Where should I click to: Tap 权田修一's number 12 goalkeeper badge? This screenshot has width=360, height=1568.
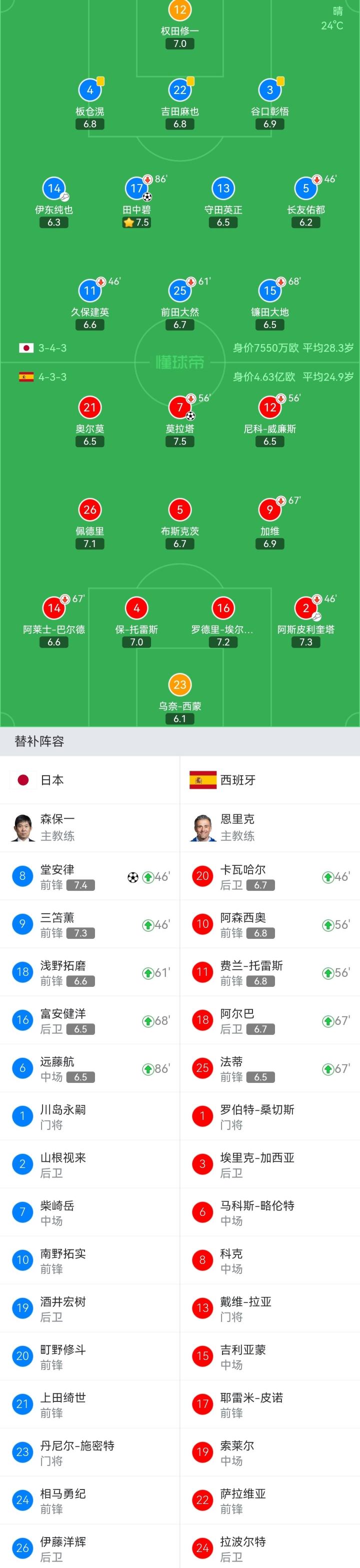click(x=180, y=11)
